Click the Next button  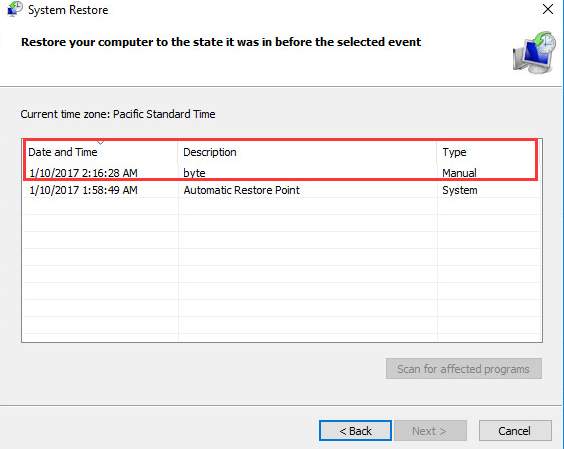(x=431, y=431)
